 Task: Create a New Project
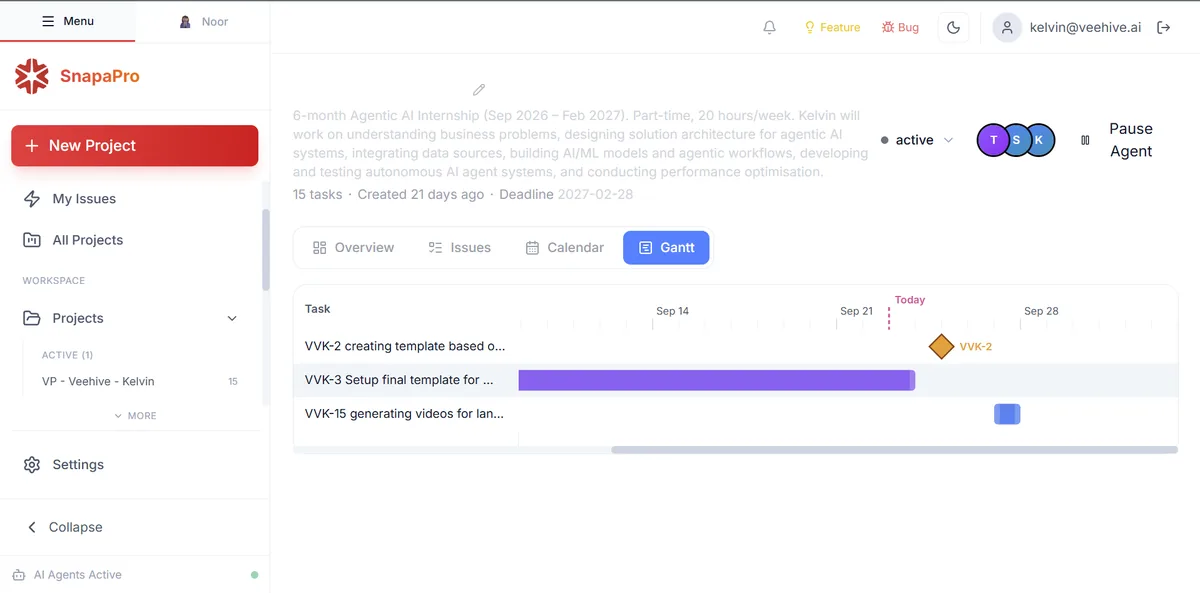tap(135, 145)
